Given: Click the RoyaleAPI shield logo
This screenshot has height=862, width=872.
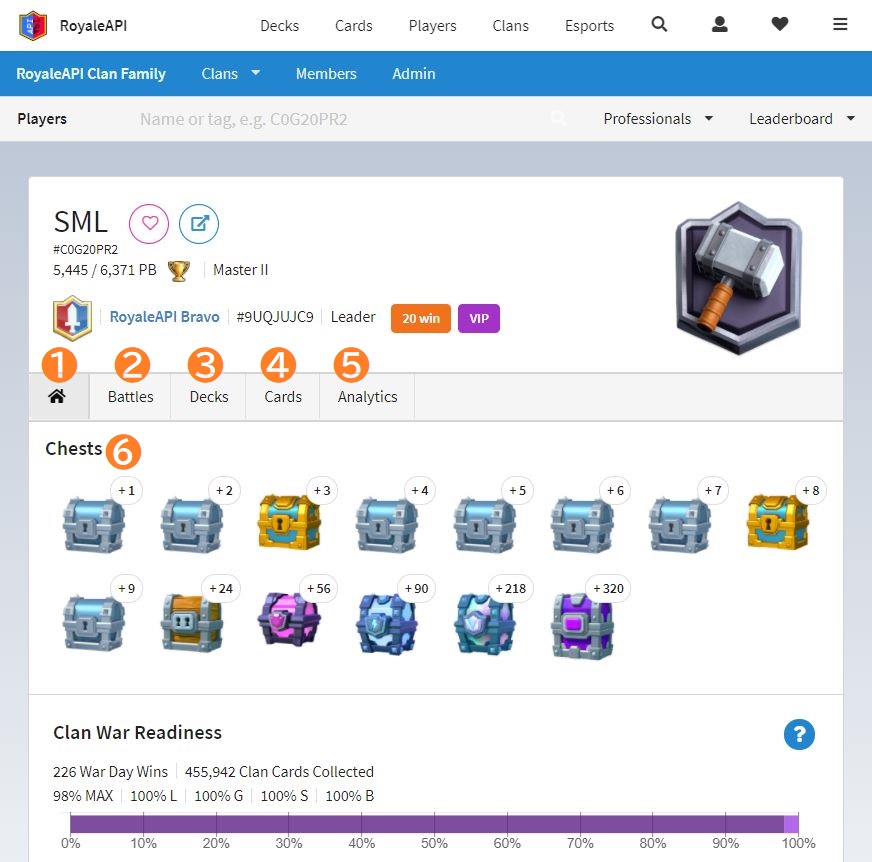Looking at the screenshot, I should (x=33, y=26).
